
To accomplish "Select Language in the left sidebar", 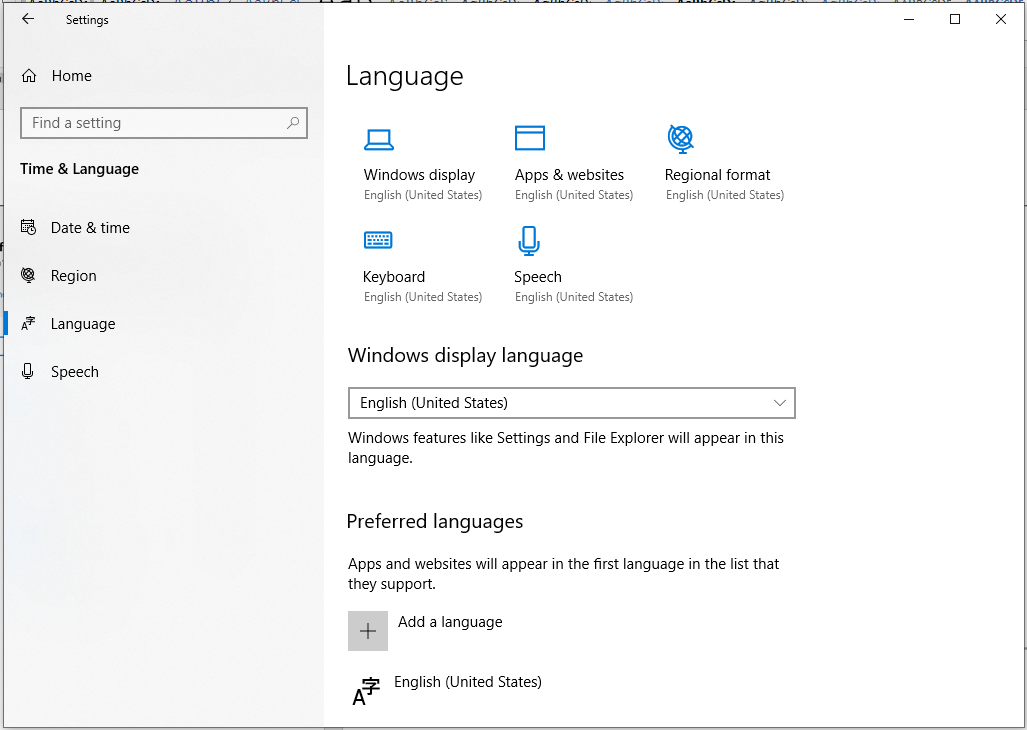I will (82, 324).
